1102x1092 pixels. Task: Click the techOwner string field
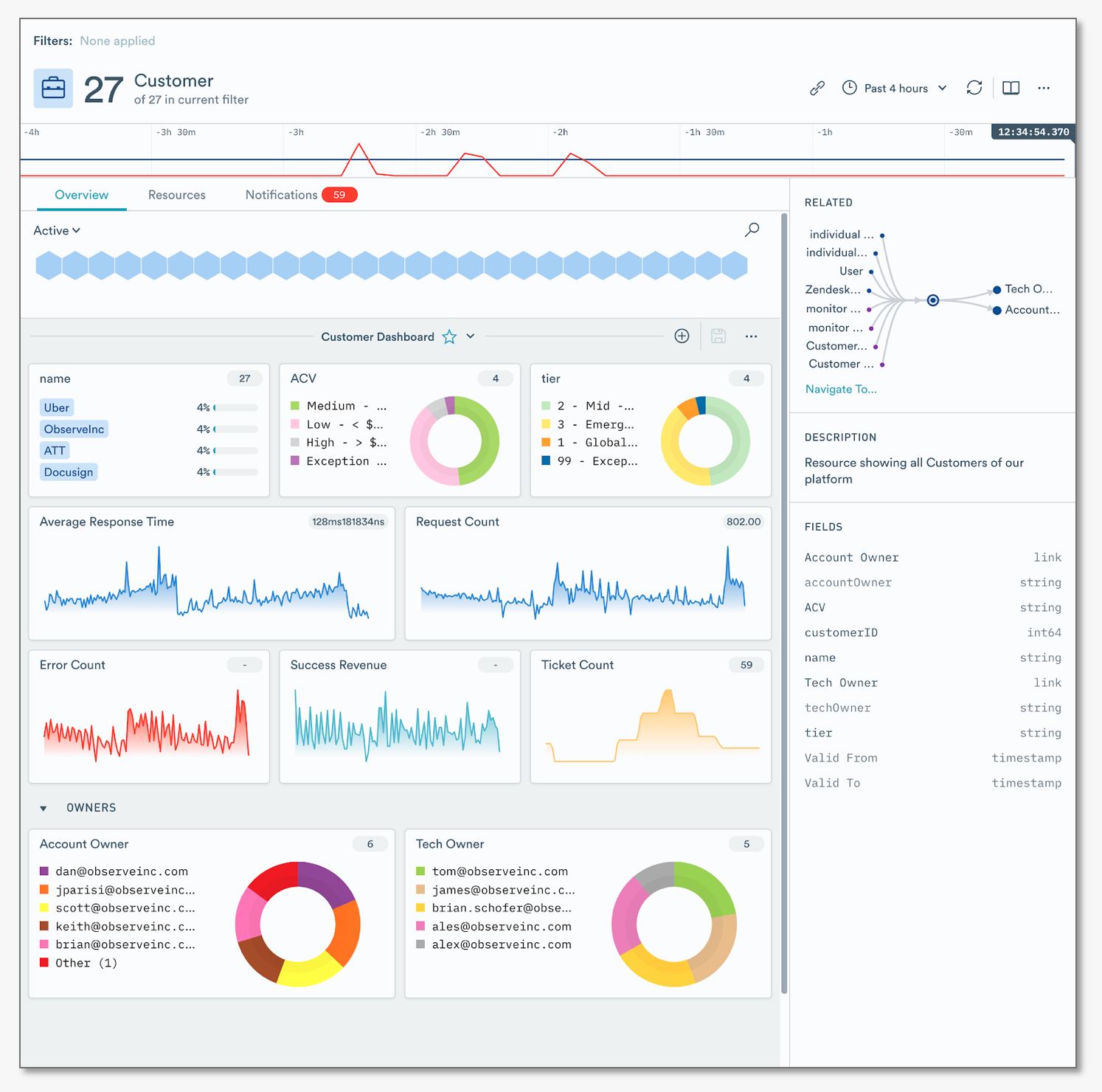933,708
